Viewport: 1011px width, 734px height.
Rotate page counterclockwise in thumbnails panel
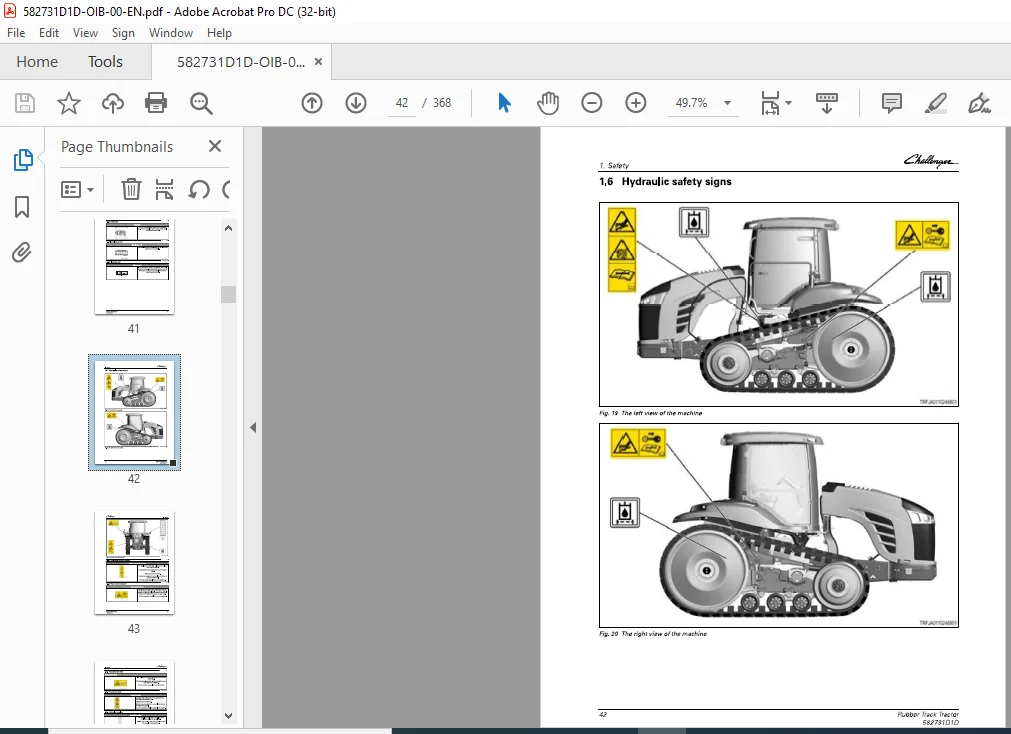[x=199, y=190]
